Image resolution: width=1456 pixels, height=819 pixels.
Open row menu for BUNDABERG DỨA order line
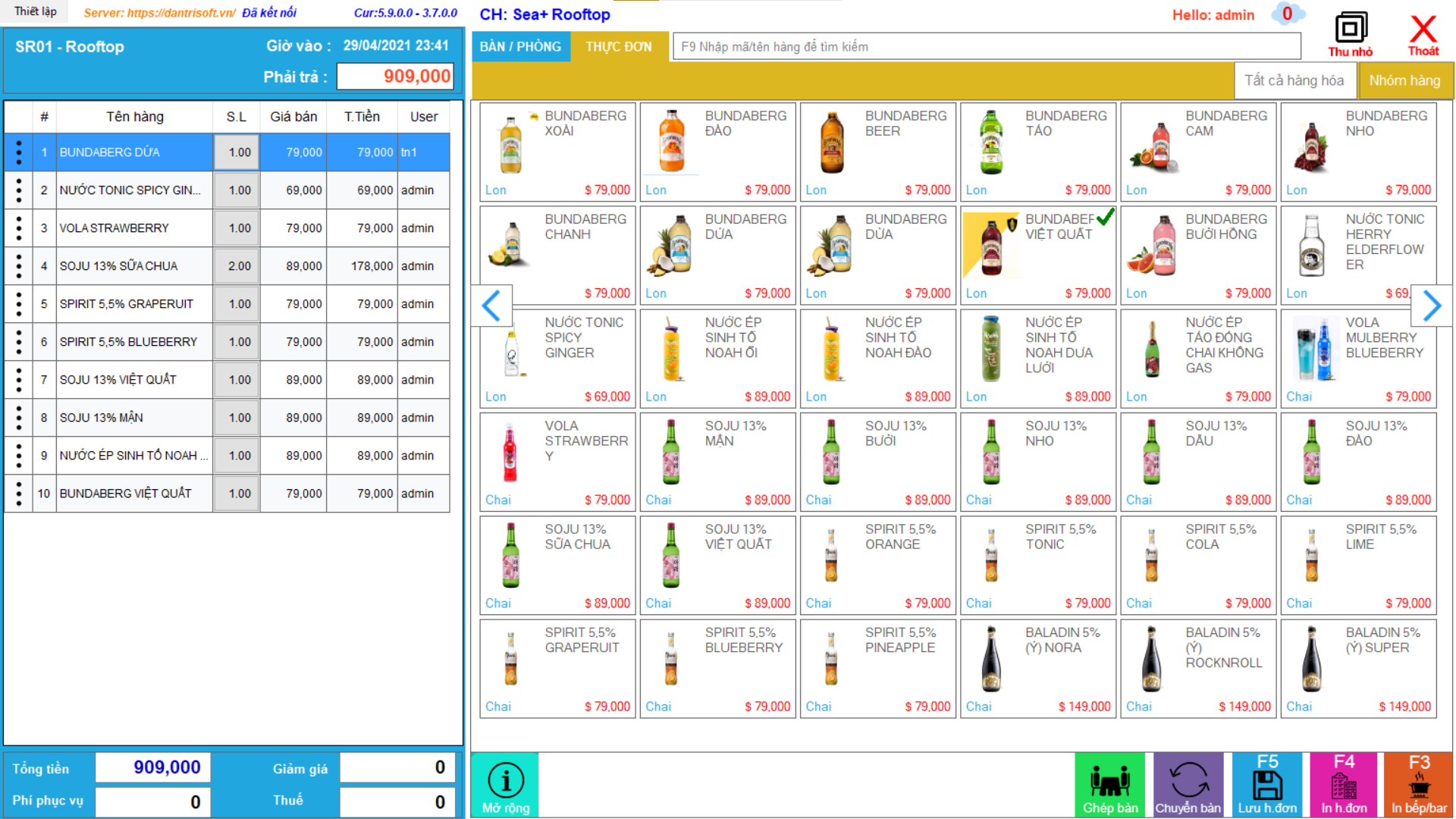pyautogui.click(x=19, y=152)
